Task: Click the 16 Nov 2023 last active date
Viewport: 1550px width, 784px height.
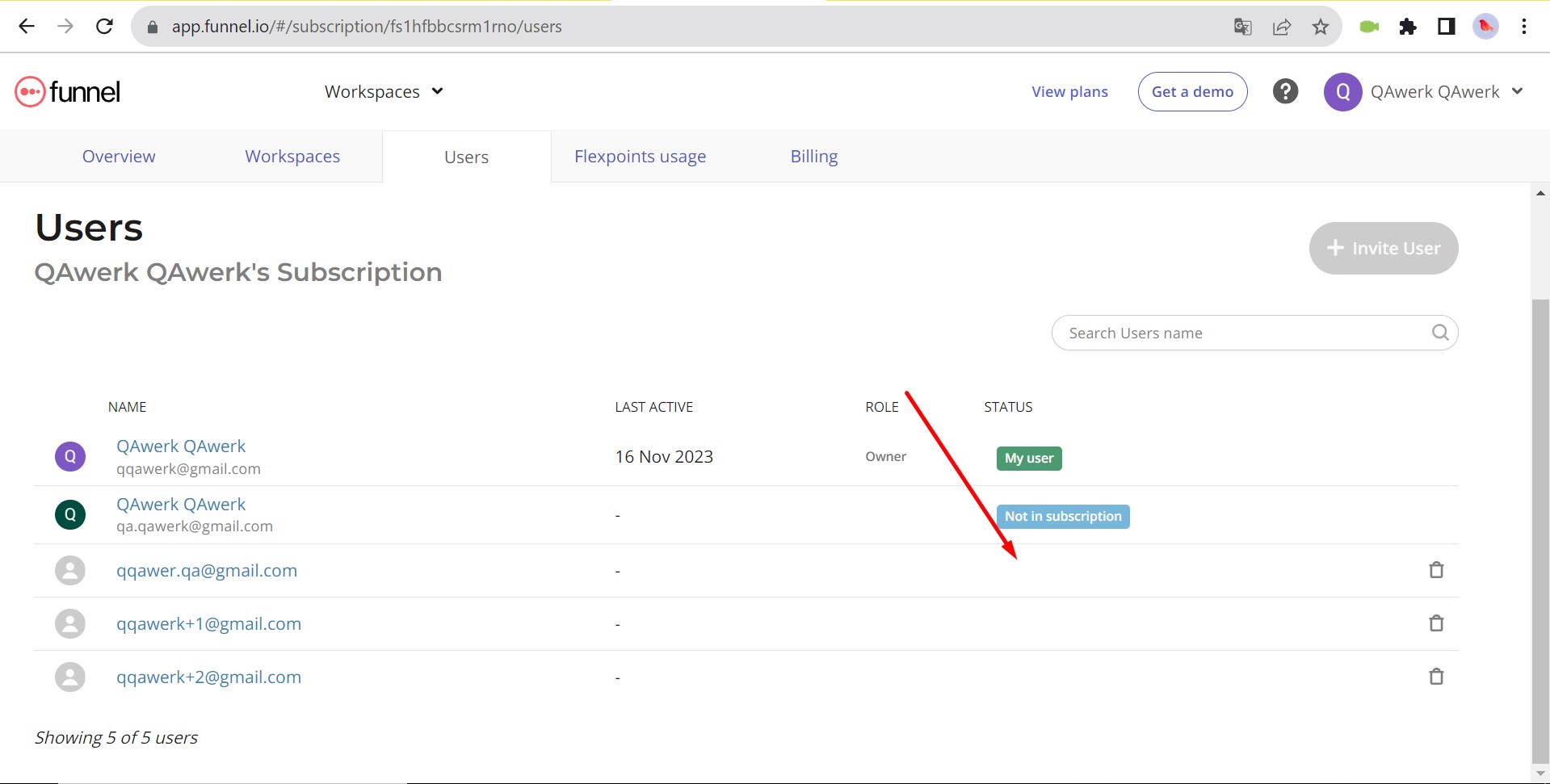Action: pyautogui.click(x=664, y=457)
